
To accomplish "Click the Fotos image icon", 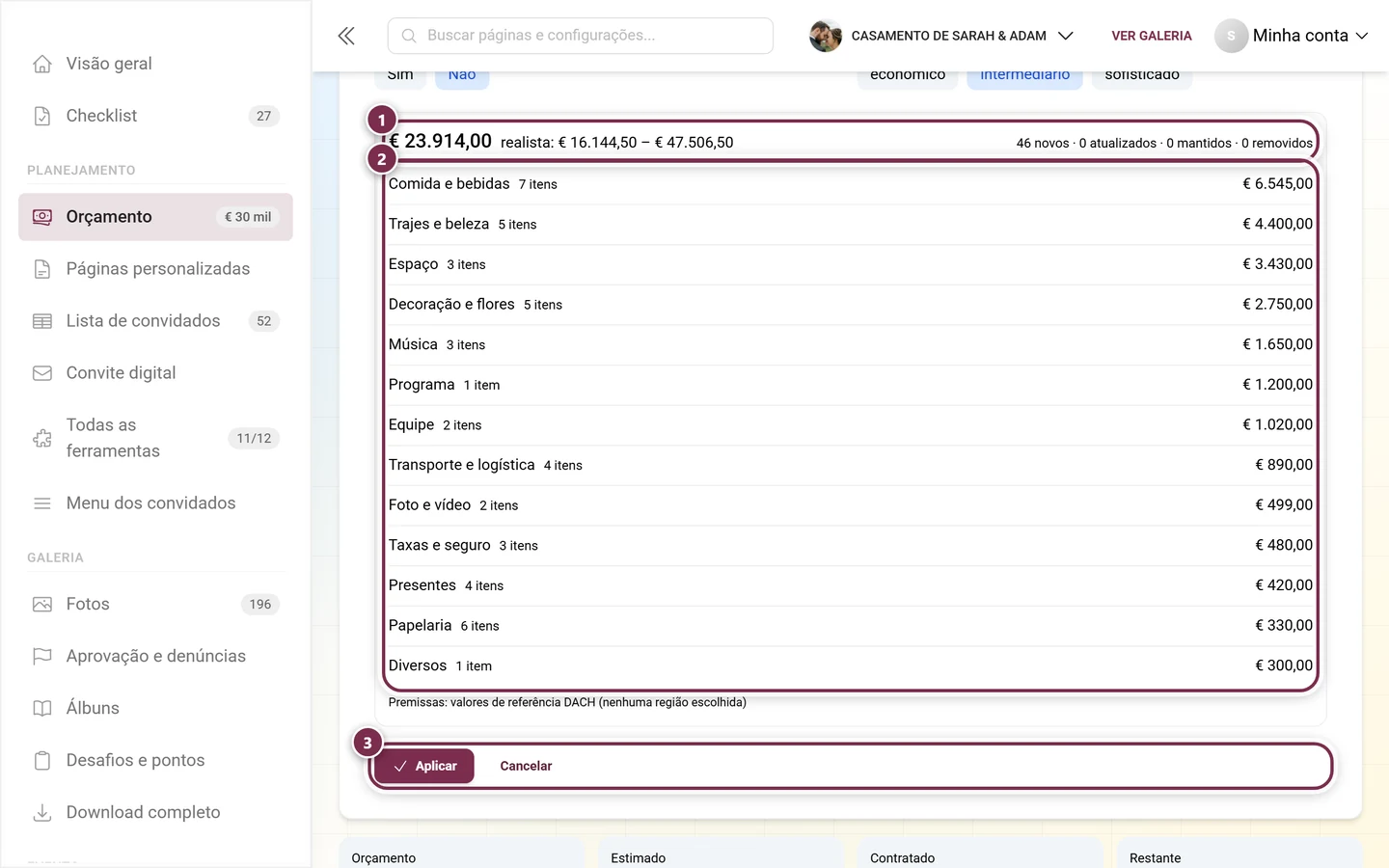I will (42, 605).
